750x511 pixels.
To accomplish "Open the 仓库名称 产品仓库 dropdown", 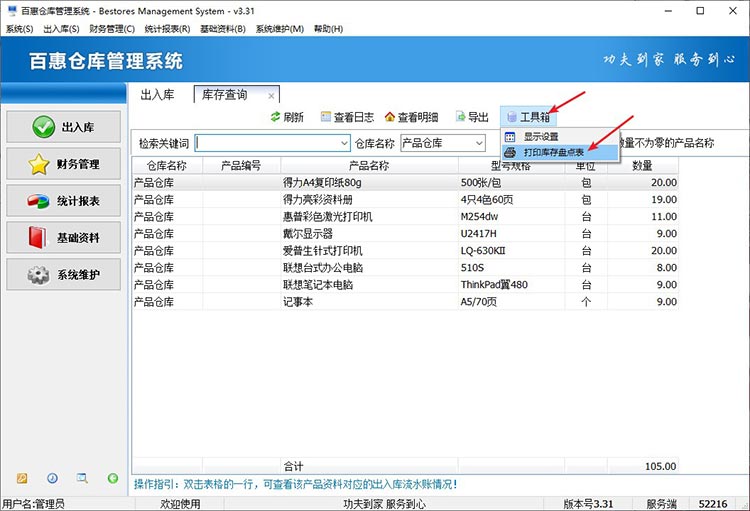I will point(443,143).
